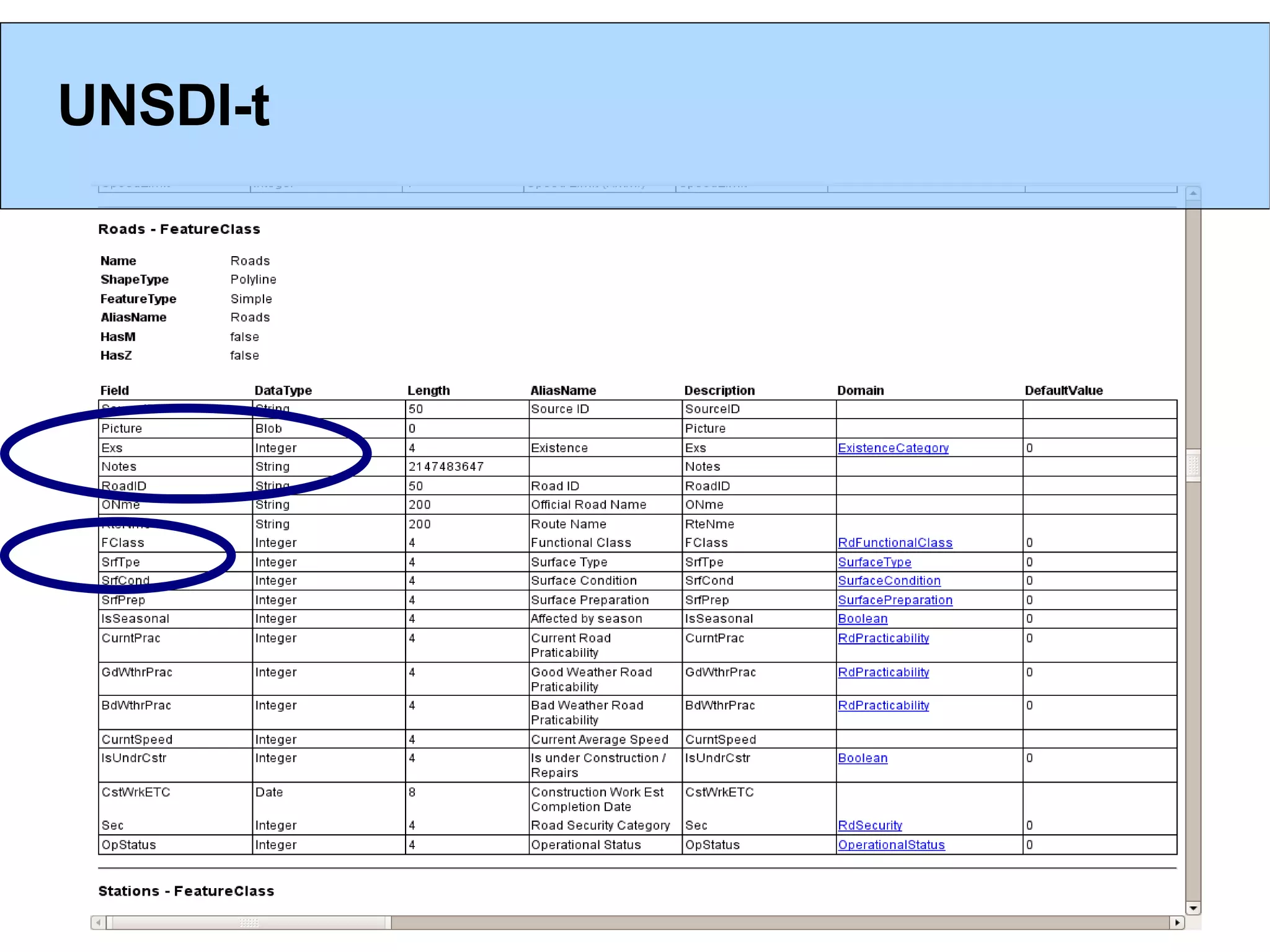Click horizontal scrollbar right arrow

pyautogui.click(x=1177, y=922)
